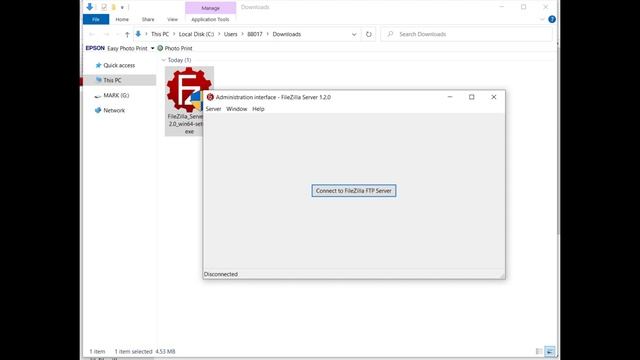
Task: Select This PC in navigation pane
Action: (x=119, y=80)
